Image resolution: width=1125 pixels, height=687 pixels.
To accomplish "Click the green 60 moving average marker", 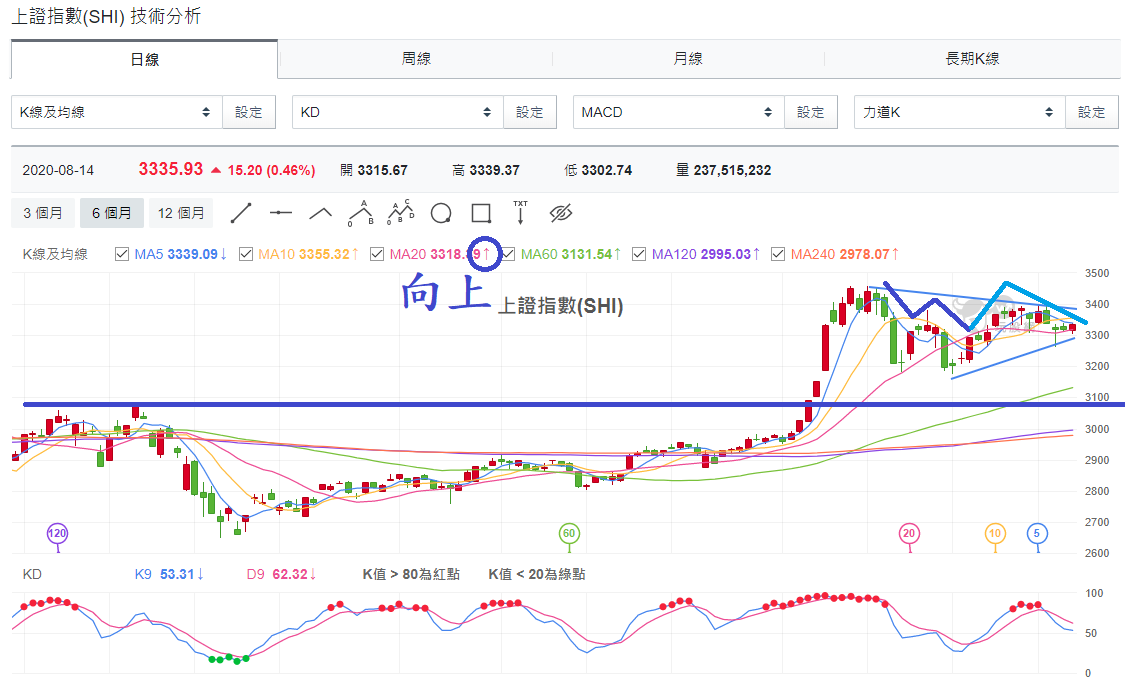I will coord(569,534).
